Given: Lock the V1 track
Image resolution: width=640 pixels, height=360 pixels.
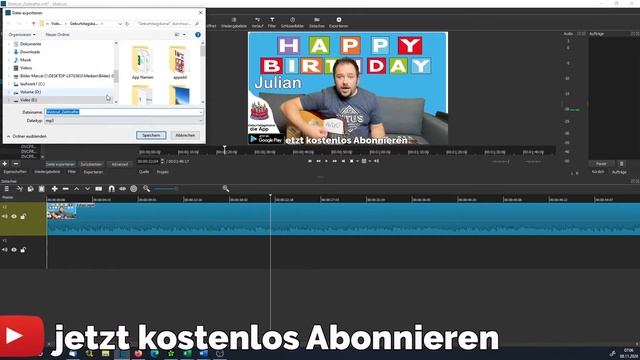Looking at the screenshot, I should 23,249.
